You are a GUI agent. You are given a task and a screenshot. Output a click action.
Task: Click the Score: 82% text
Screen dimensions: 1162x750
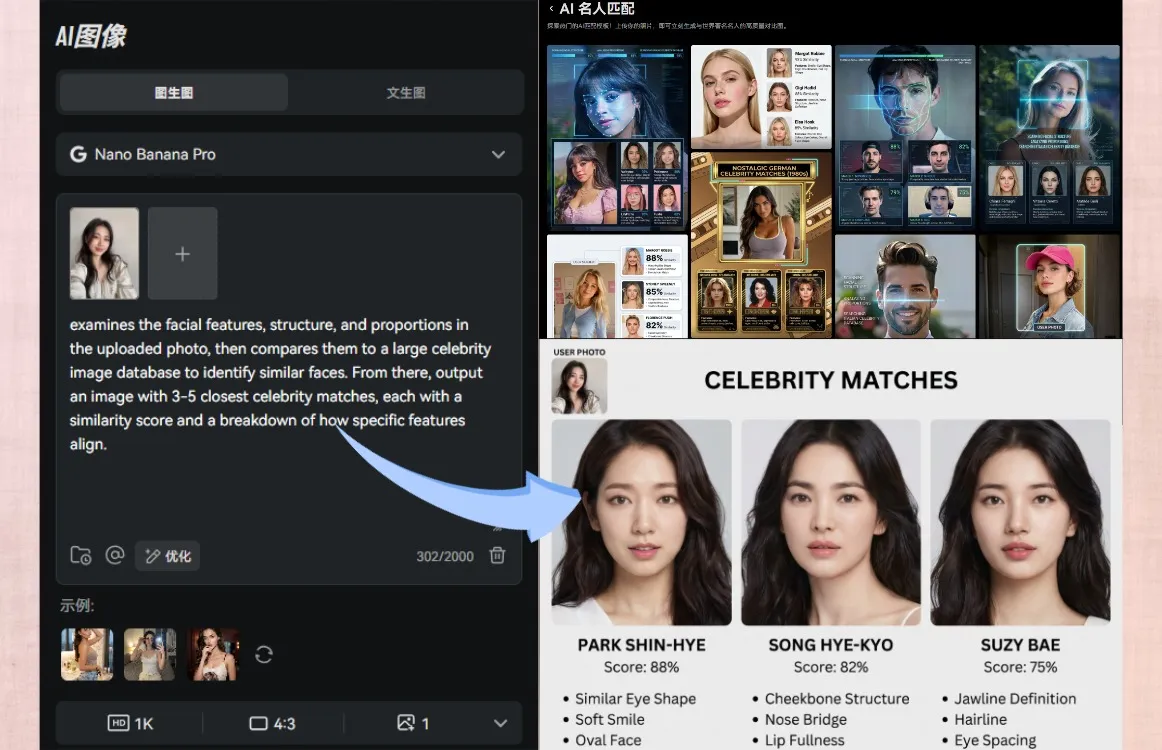click(831, 667)
